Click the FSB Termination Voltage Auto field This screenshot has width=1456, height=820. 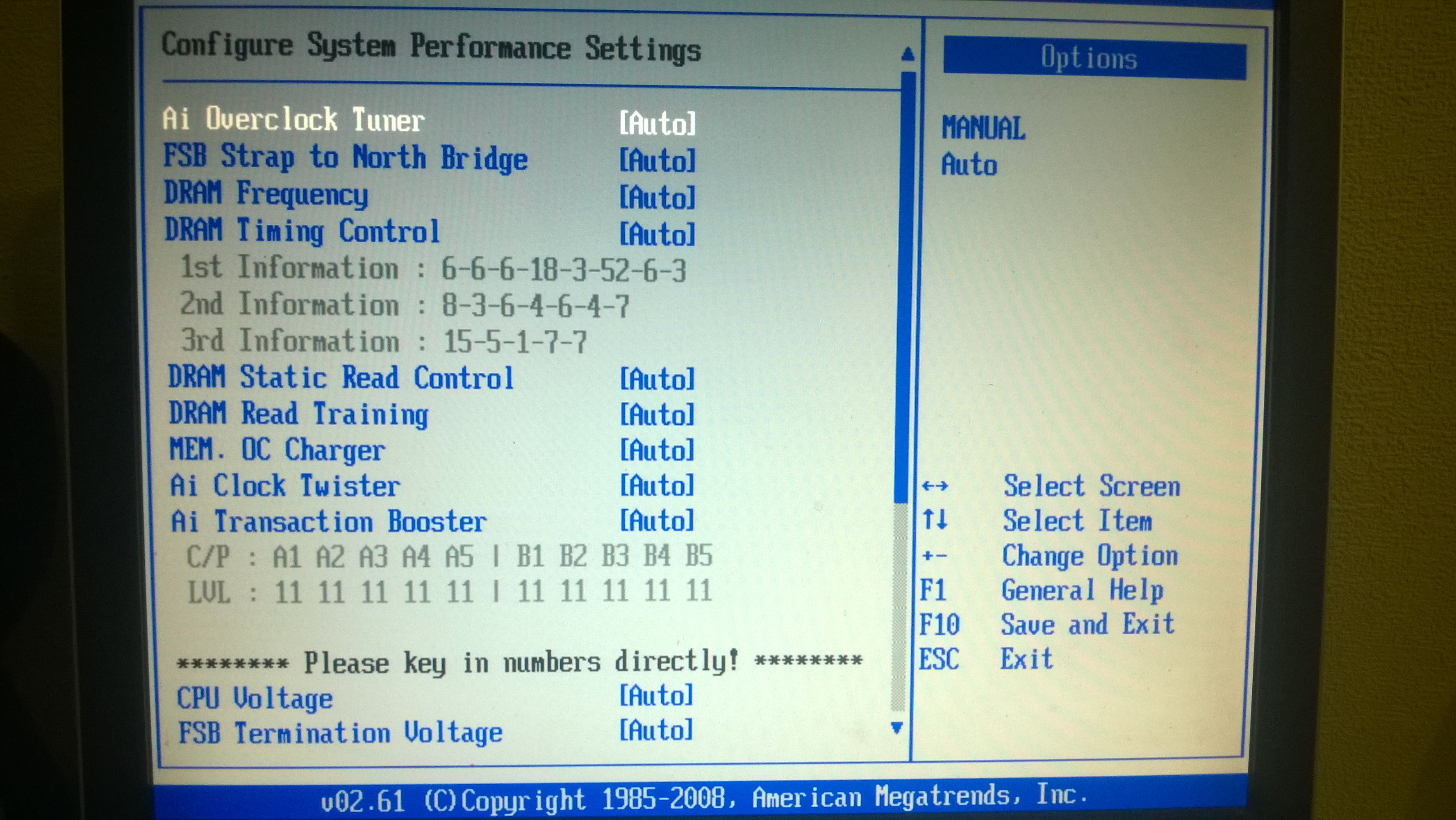pos(656,730)
